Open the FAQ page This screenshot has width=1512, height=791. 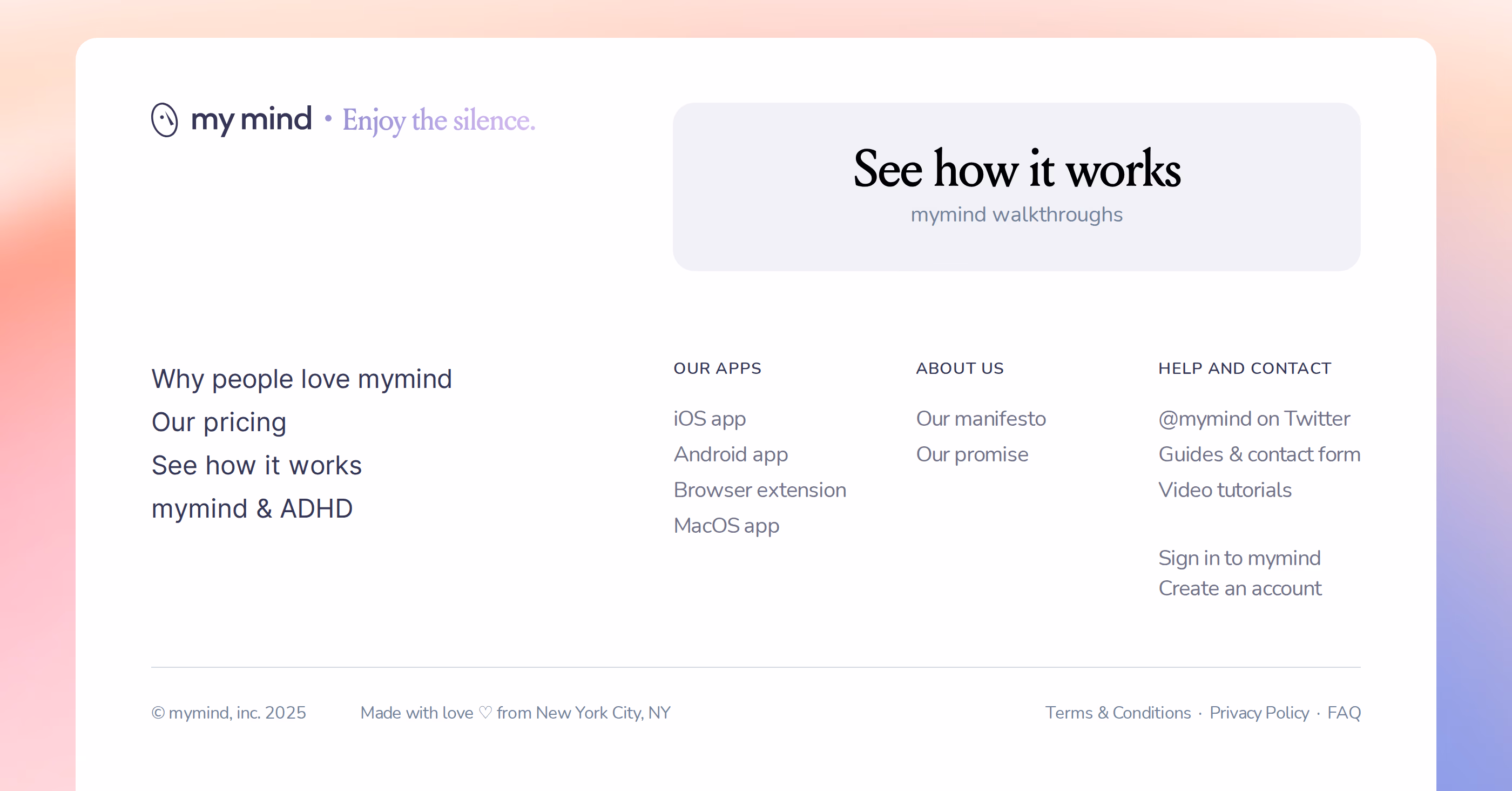1344,713
